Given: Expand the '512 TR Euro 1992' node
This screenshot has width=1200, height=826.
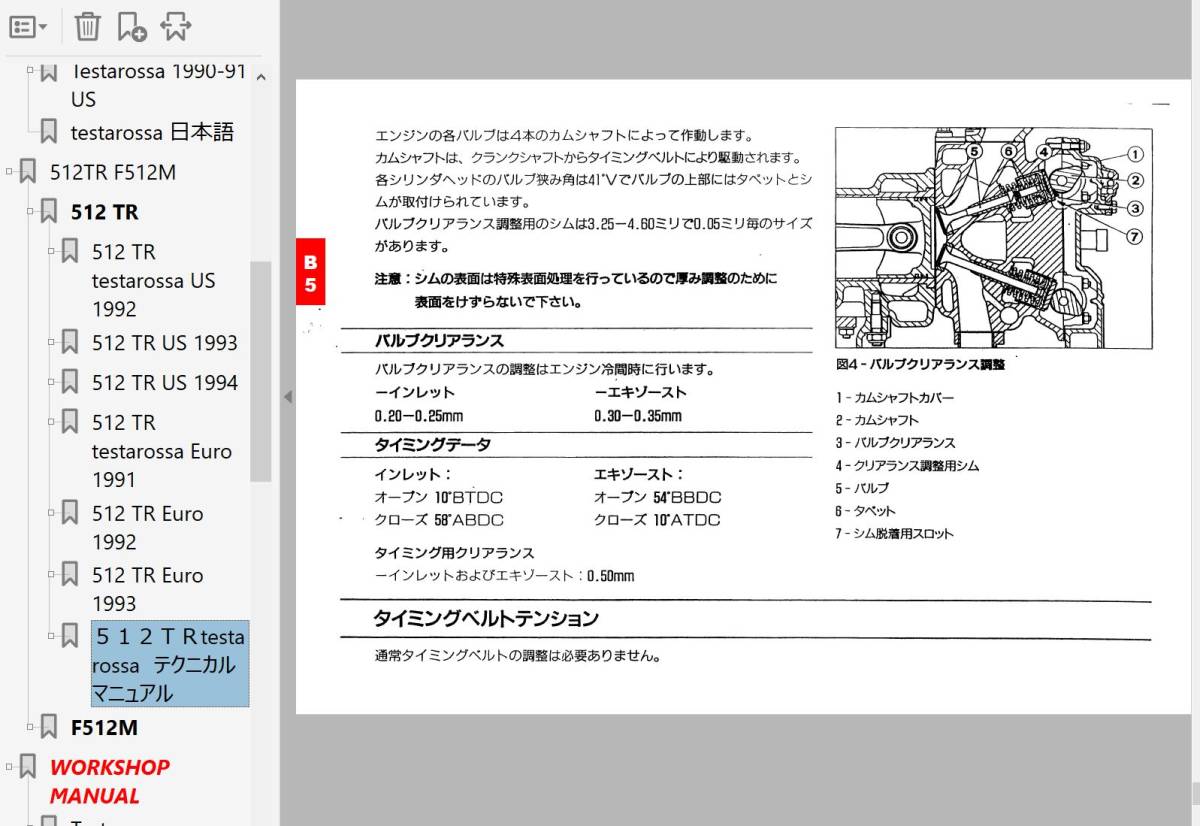Looking at the screenshot, I should pos(52,514).
